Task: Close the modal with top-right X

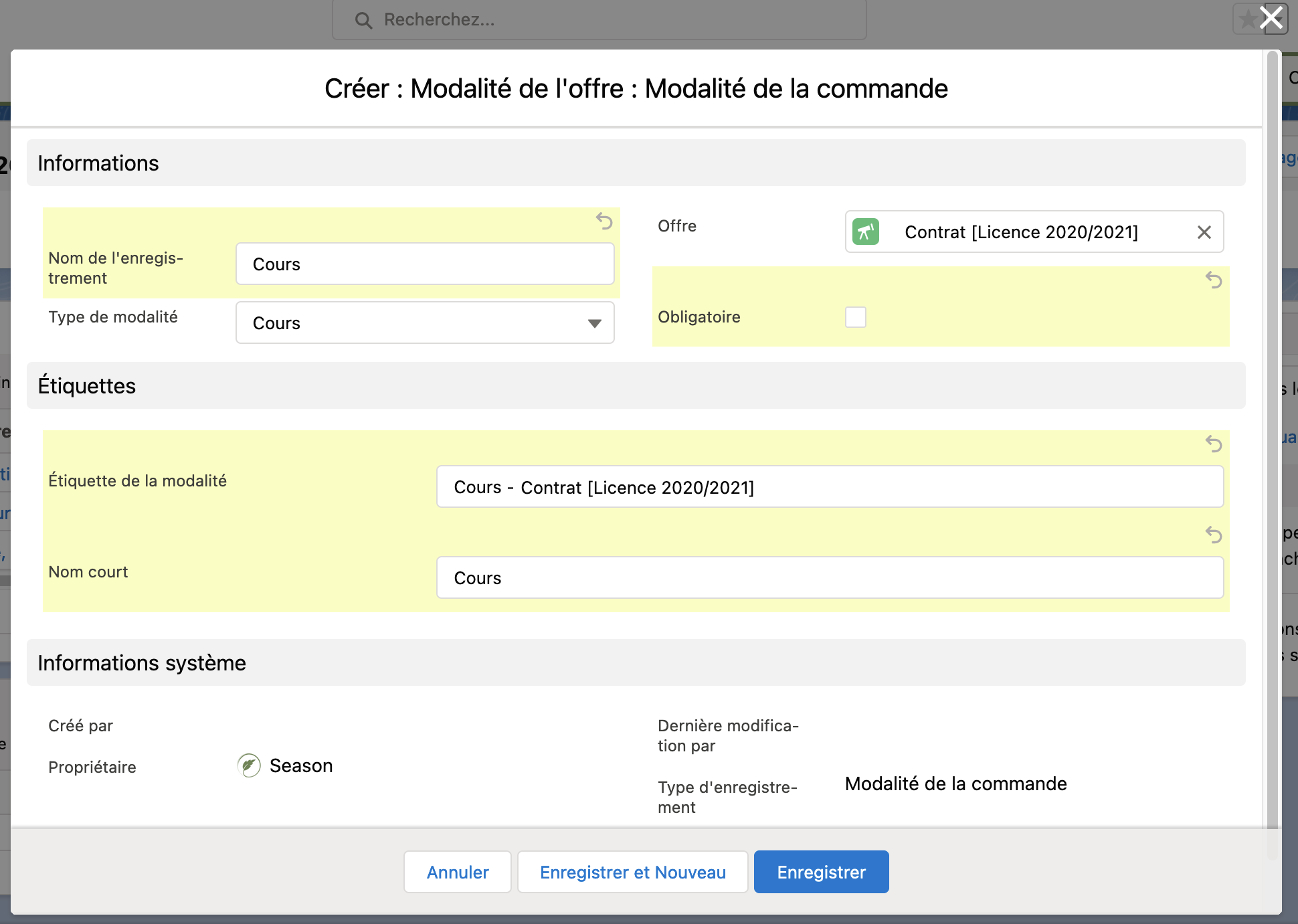Action: [1271, 18]
